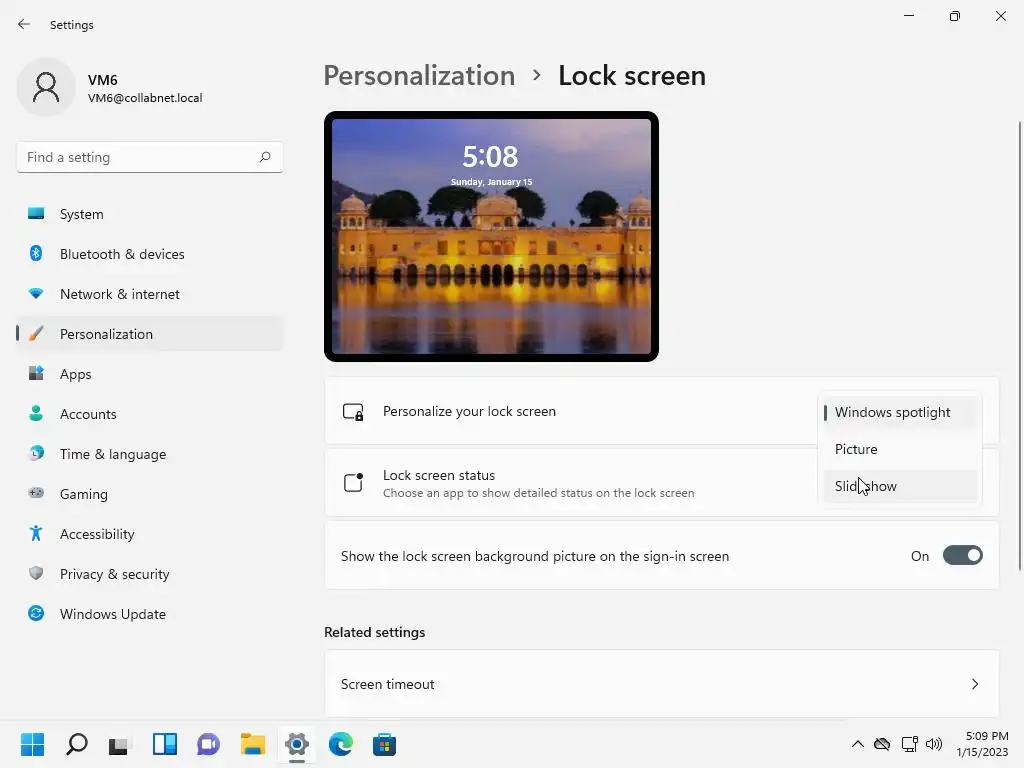Open Screen timeout via its chevron
Viewport: 1024px width, 768px height.
pyautogui.click(x=974, y=684)
